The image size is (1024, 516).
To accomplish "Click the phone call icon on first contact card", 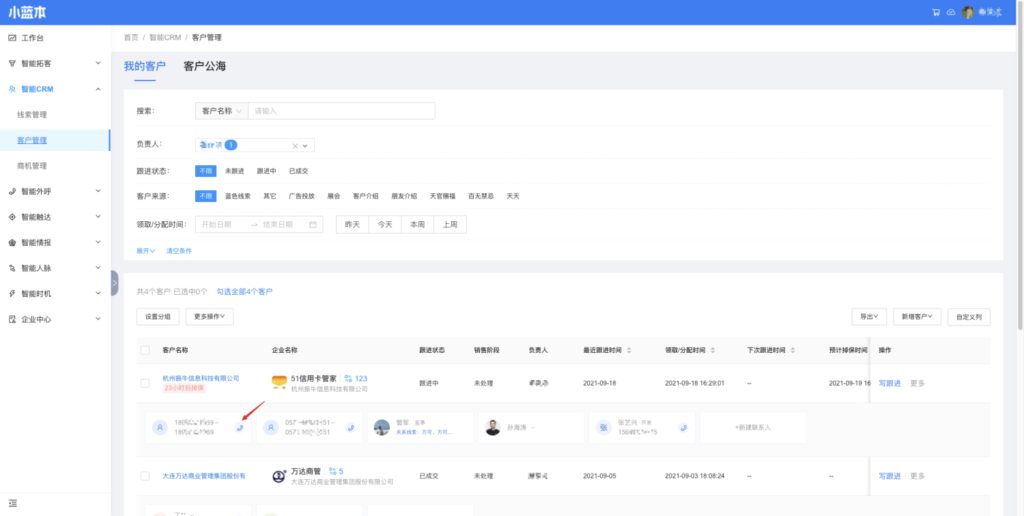I will click(239, 427).
